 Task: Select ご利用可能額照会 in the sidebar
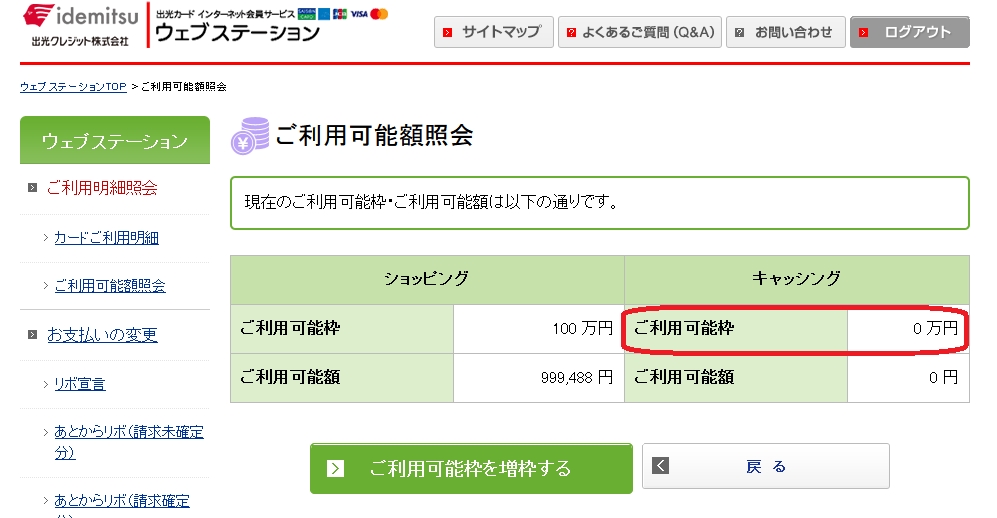pos(110,286)
